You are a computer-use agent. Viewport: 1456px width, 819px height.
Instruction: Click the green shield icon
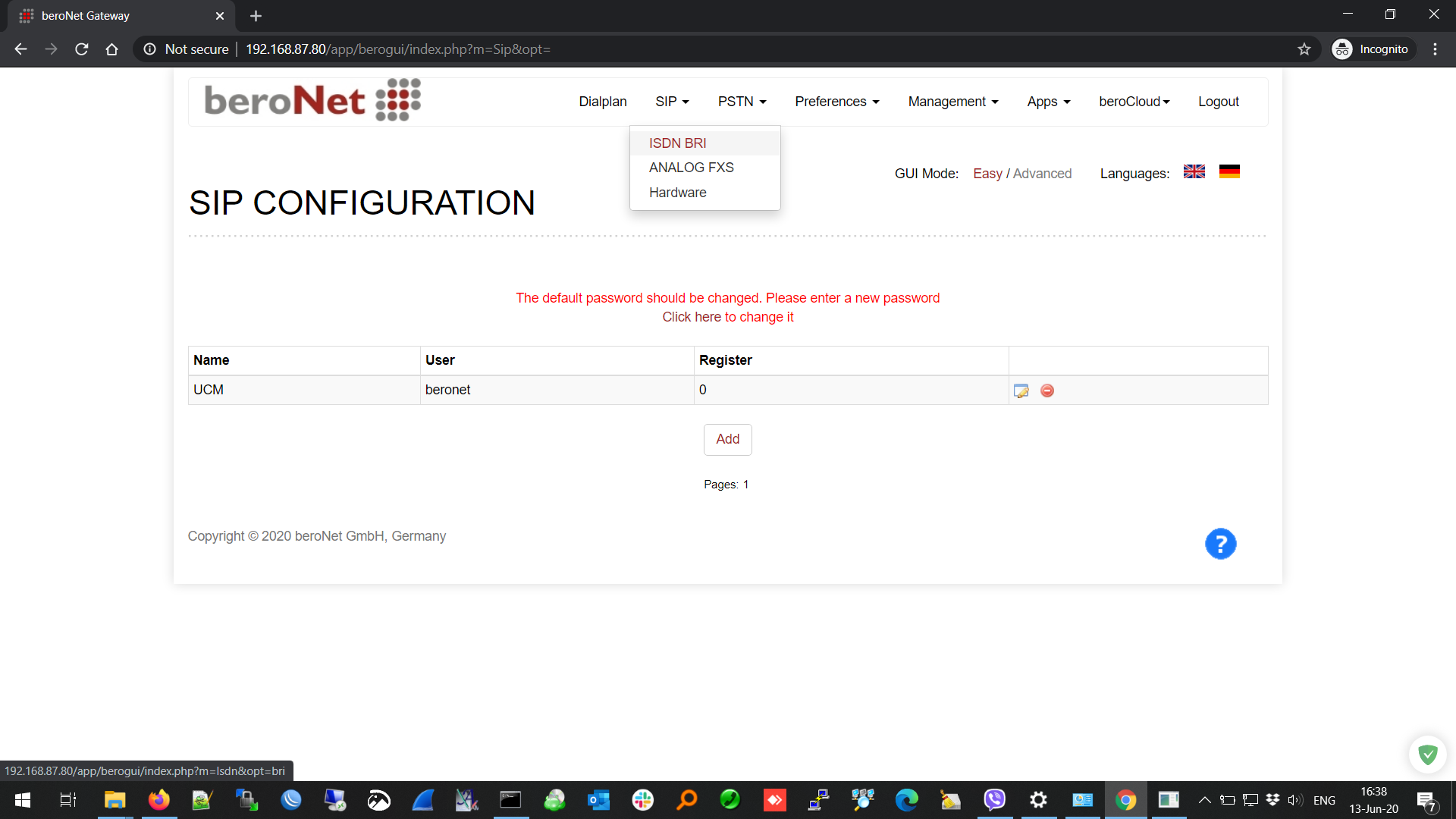tap(1428, 755)
